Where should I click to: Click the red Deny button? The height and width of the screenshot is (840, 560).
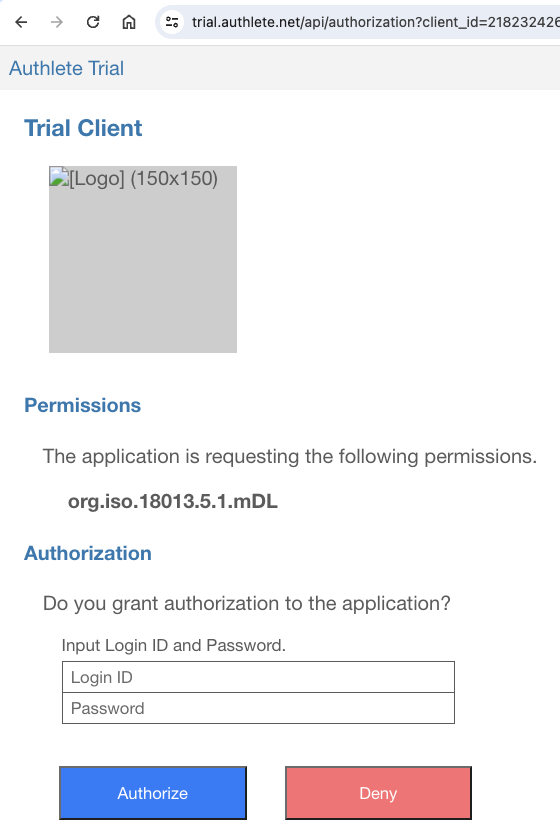pyautogui.click(x=378, y=793)
